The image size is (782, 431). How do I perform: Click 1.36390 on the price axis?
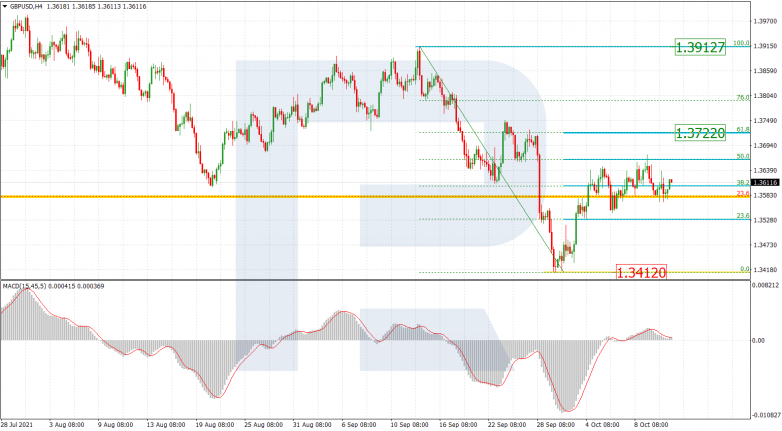tap(766, 171)
